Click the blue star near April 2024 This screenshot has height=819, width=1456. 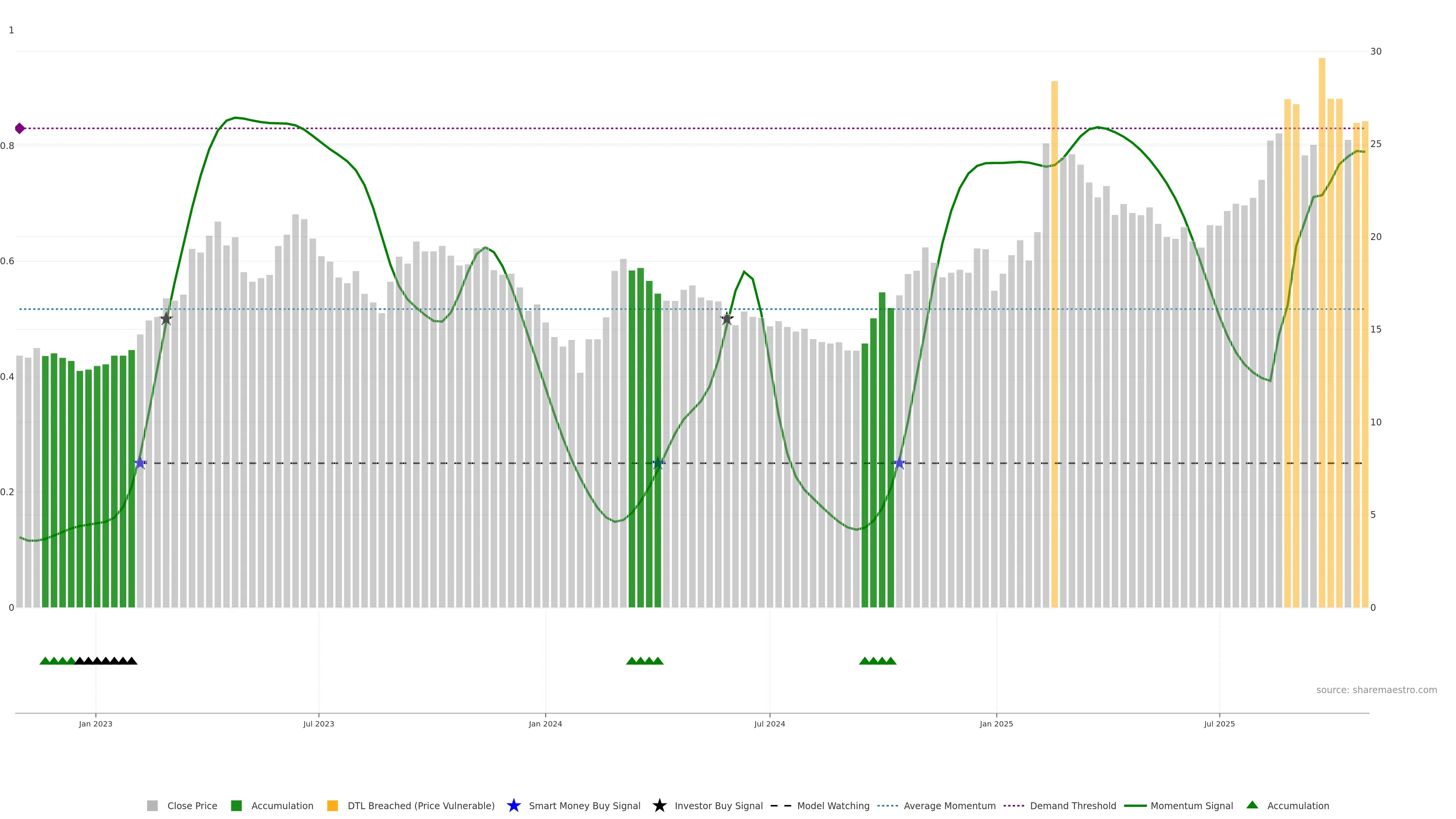pos(658,463)
